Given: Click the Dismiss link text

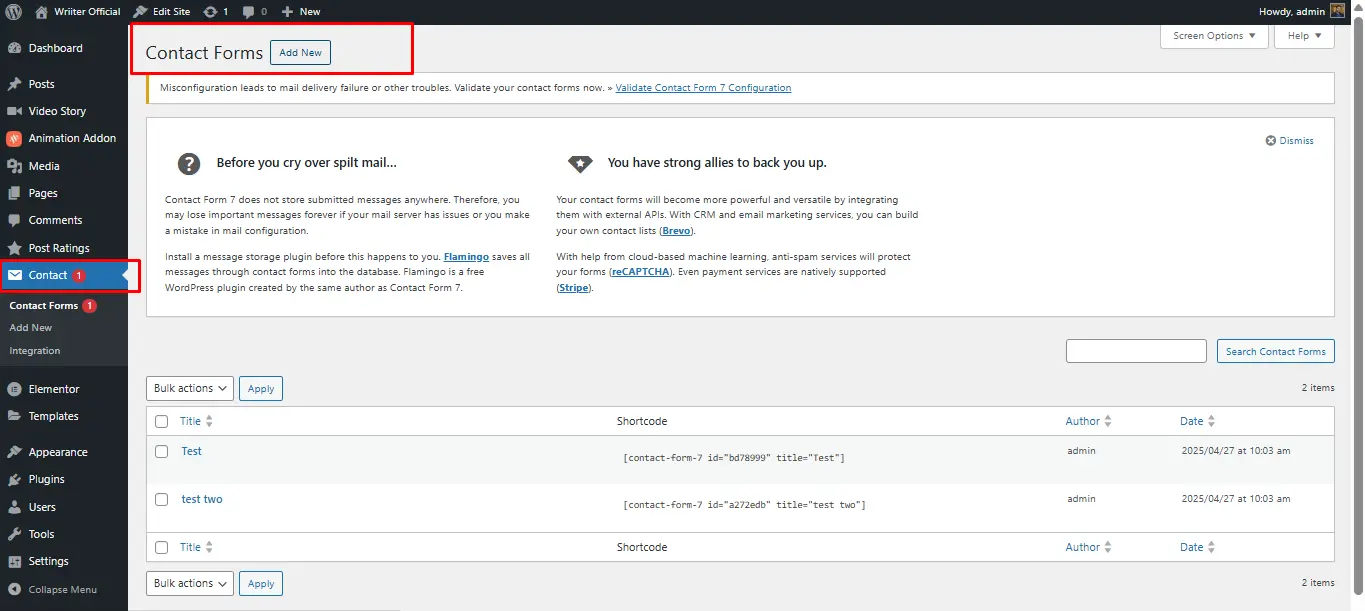Looking at the screenshot, I should 1297,141.
